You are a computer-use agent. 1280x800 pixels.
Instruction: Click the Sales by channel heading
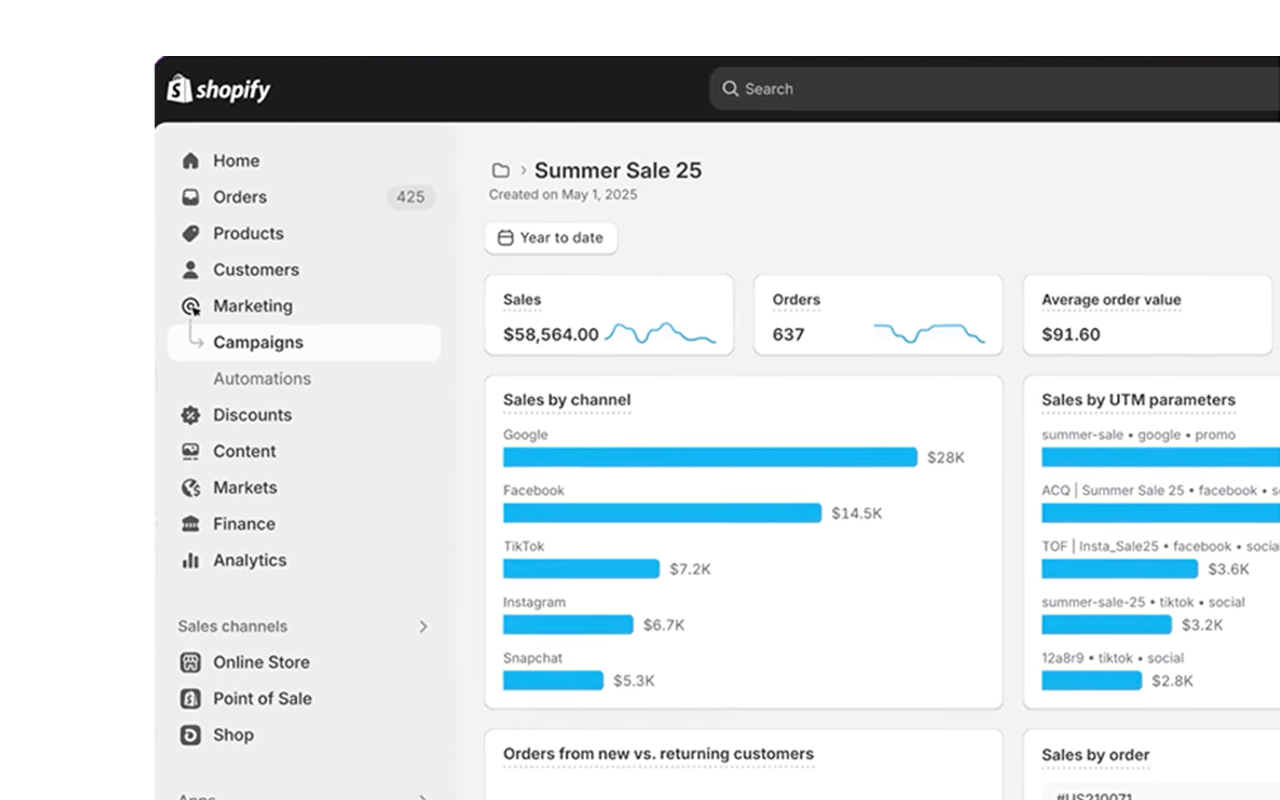[x=566, y=400]
